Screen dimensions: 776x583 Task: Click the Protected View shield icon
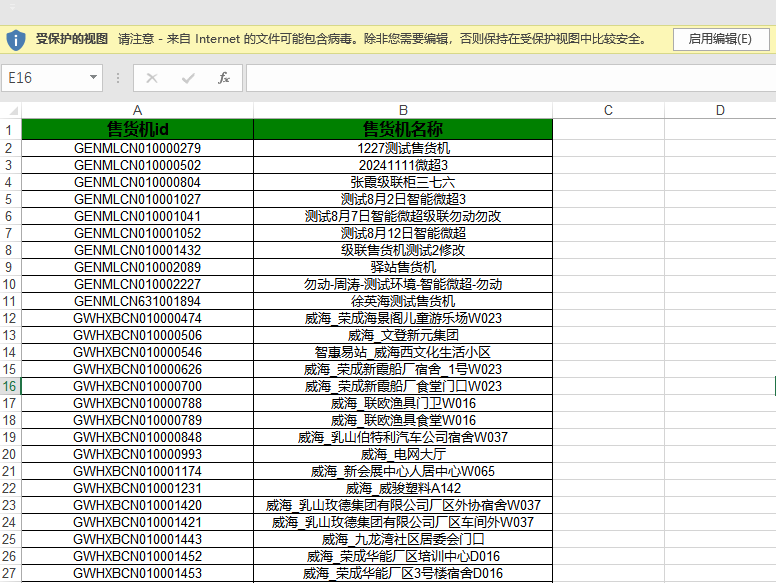(x=16, y=40)
